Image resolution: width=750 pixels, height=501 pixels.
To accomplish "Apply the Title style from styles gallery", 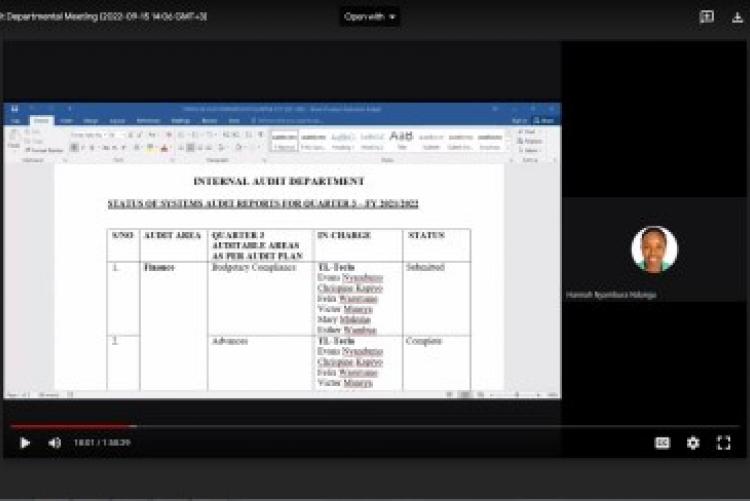I will [x=401, y=138].
